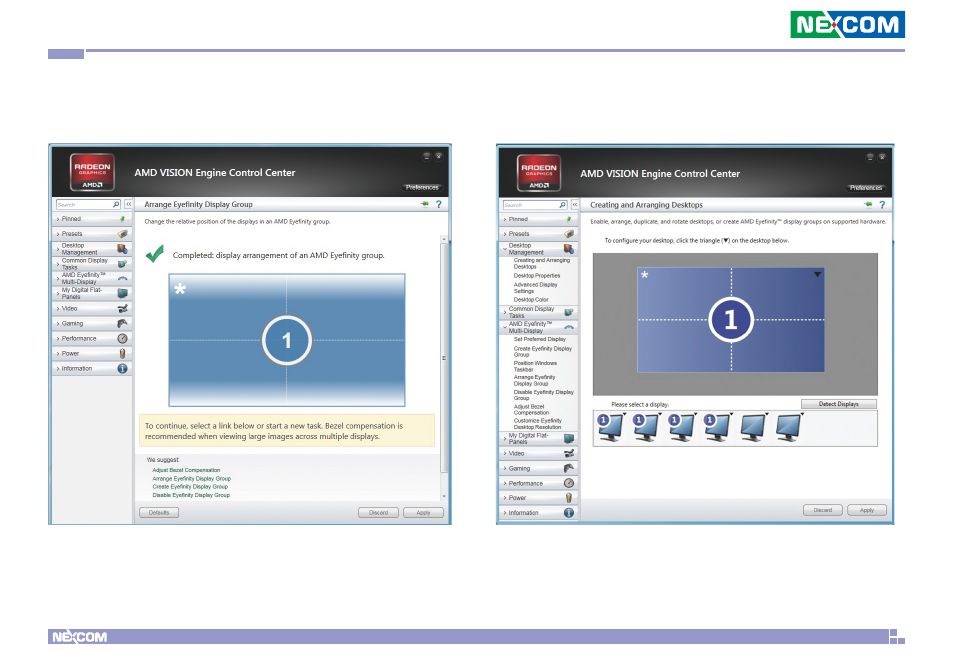Click green pin-page icon beside help in Arrange Eyefinity window
The image size is (954, 671).
coord(425,204)
